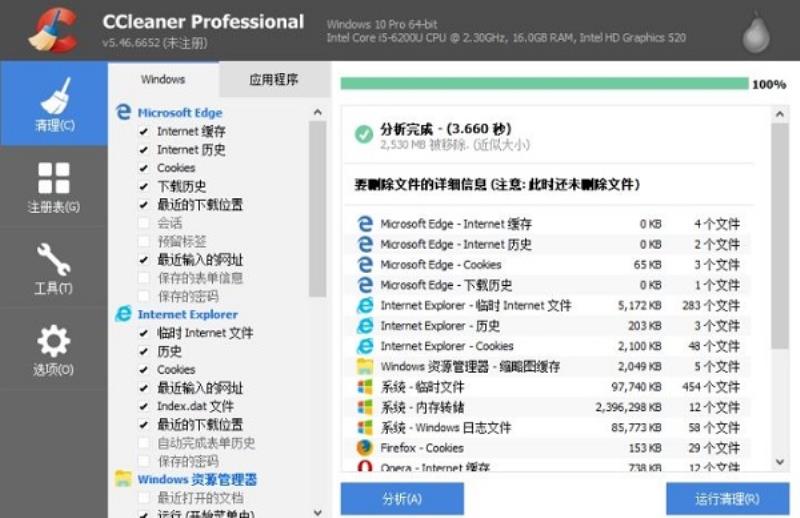Click IE icon for Internet Explorer Cookies result
The image size is (800, 518).
click(x=365, y=346)
